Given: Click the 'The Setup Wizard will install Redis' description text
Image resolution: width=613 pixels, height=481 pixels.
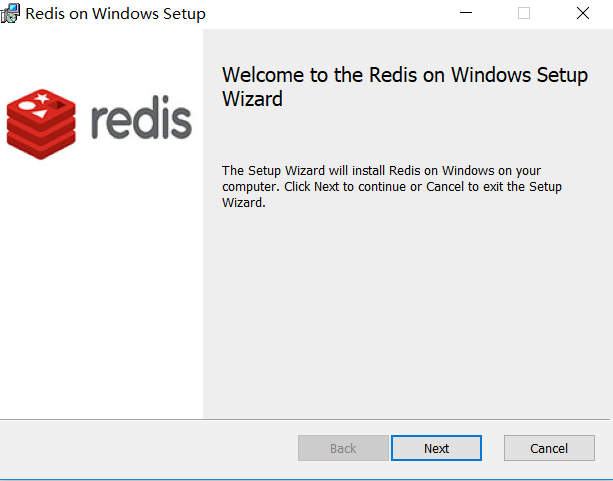Looking at the screenshot, I should [392, 187].
